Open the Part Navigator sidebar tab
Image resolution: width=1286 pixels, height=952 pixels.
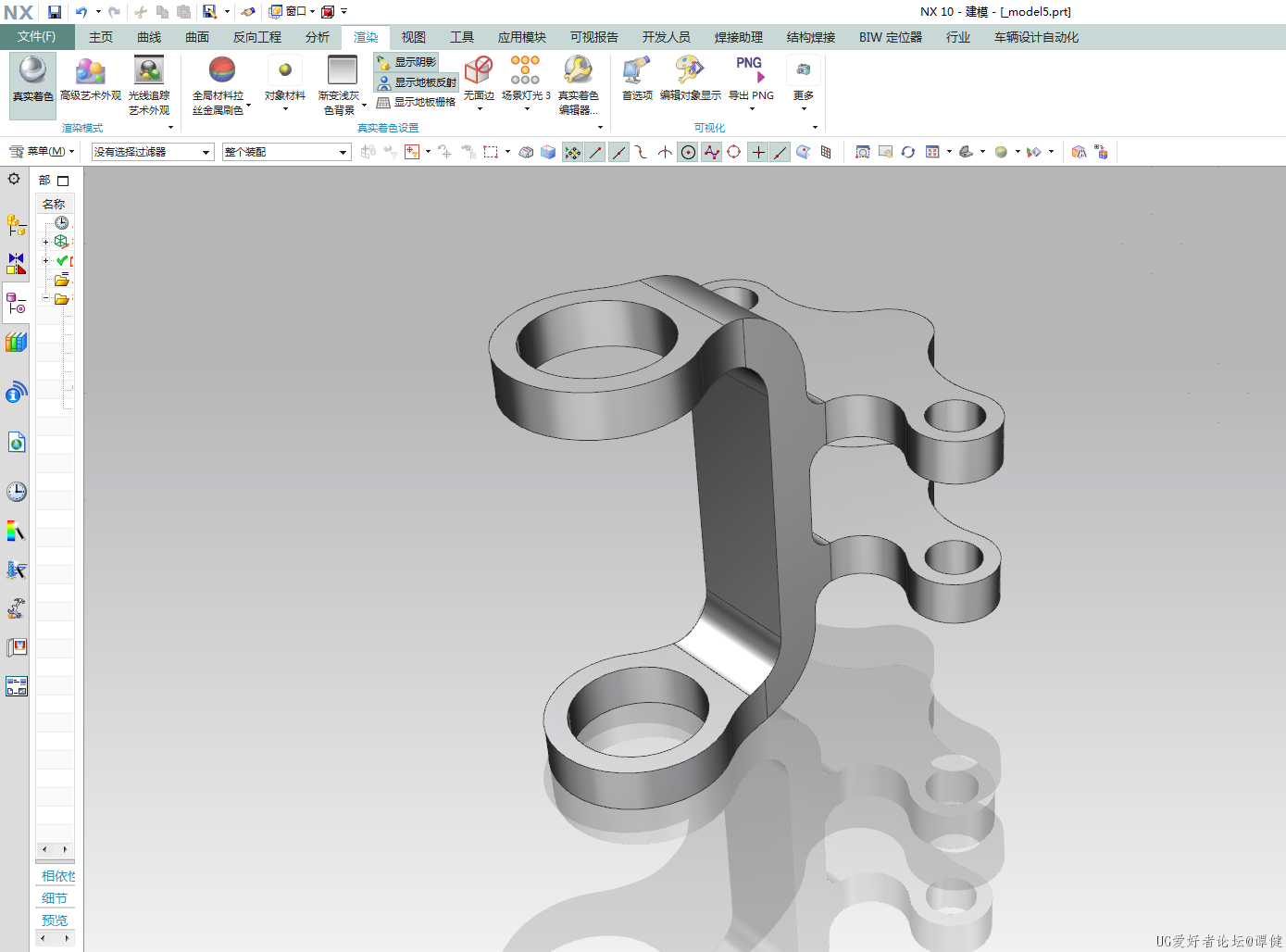[16, 304]
